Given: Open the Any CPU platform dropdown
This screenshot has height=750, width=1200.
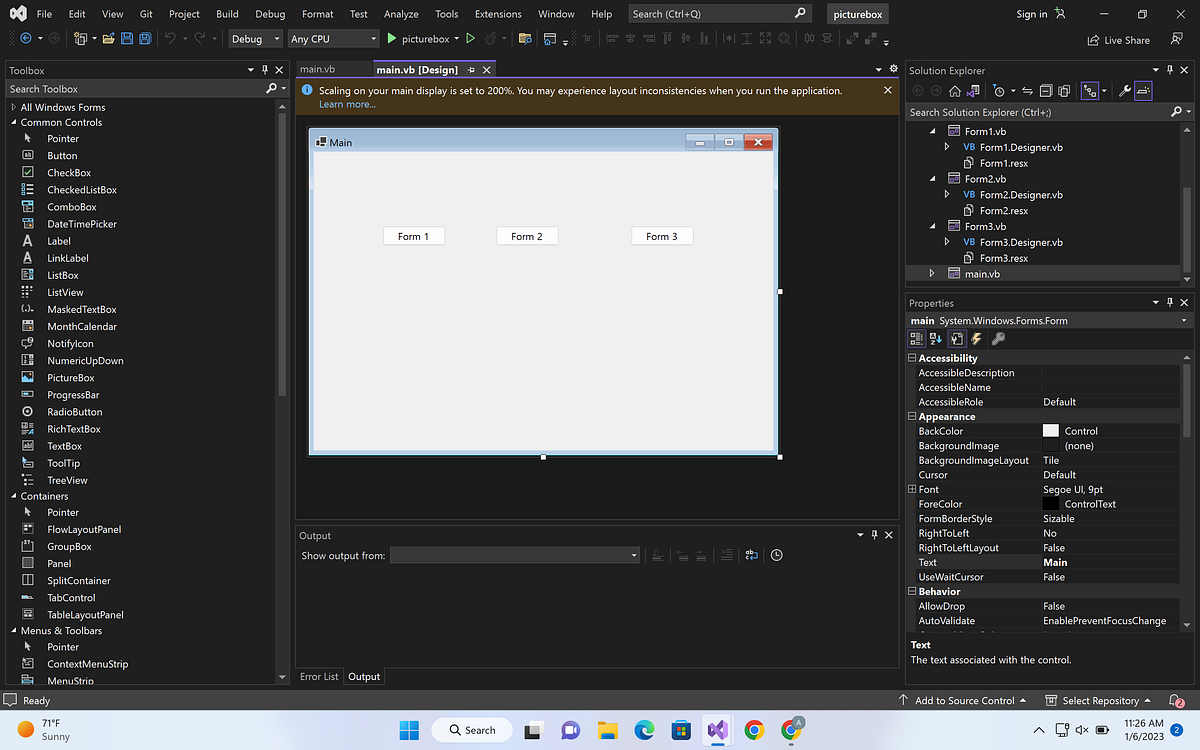Looking at the screenshot, I should coord(332,37).
